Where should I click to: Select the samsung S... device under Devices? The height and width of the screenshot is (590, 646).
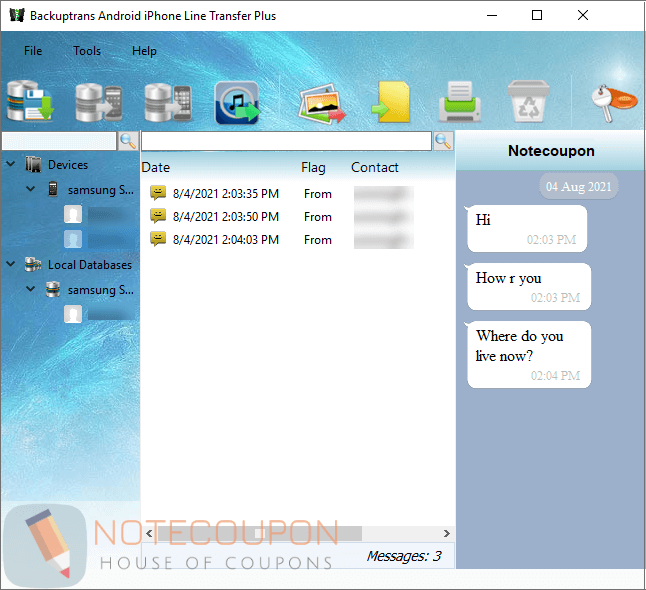point(101,190)
